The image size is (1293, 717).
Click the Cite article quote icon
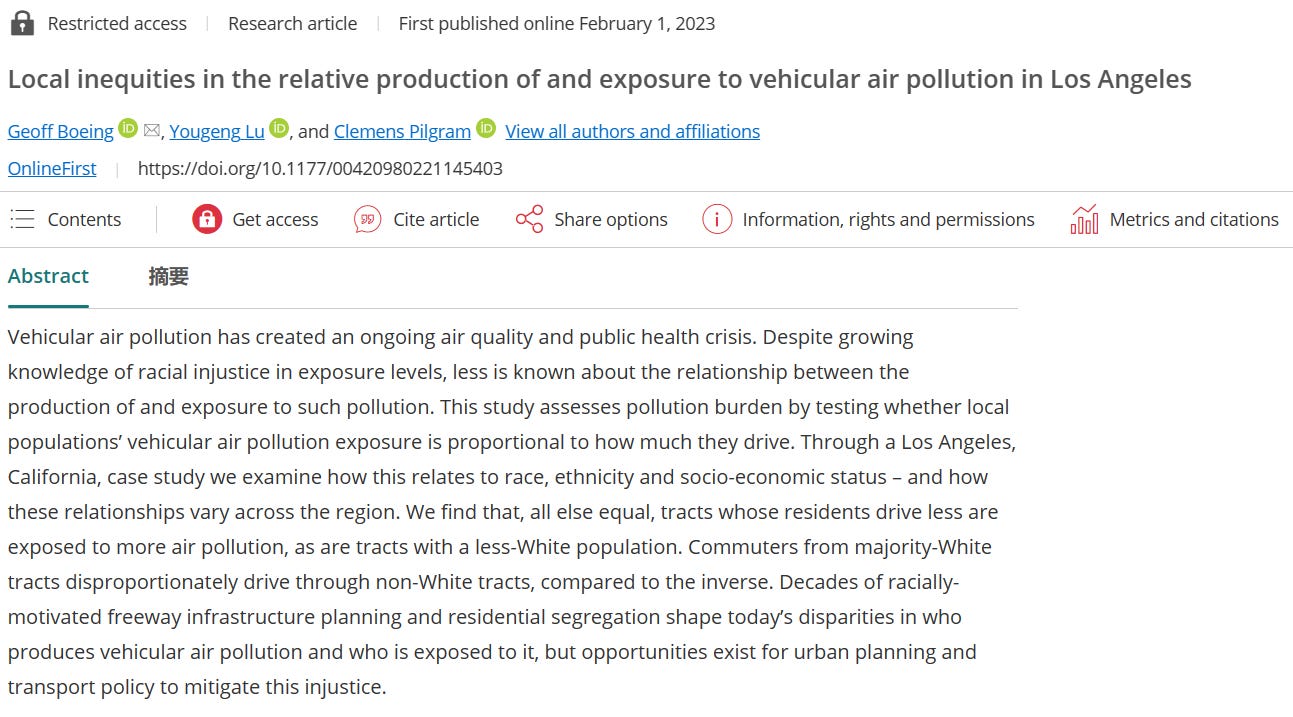coord(368,219)
